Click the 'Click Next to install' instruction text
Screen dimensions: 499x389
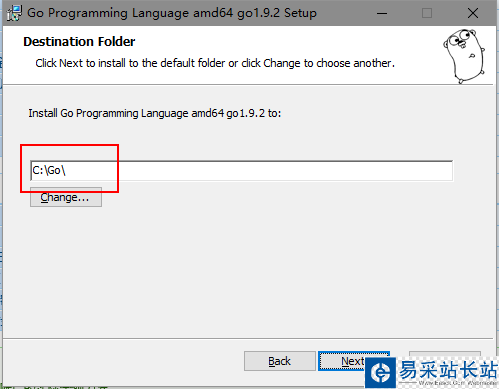215,63
